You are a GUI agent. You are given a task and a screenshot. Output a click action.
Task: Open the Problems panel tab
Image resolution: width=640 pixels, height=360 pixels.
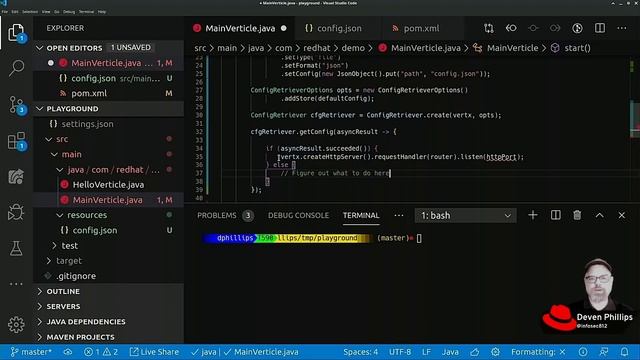click(x=224, y=215)
